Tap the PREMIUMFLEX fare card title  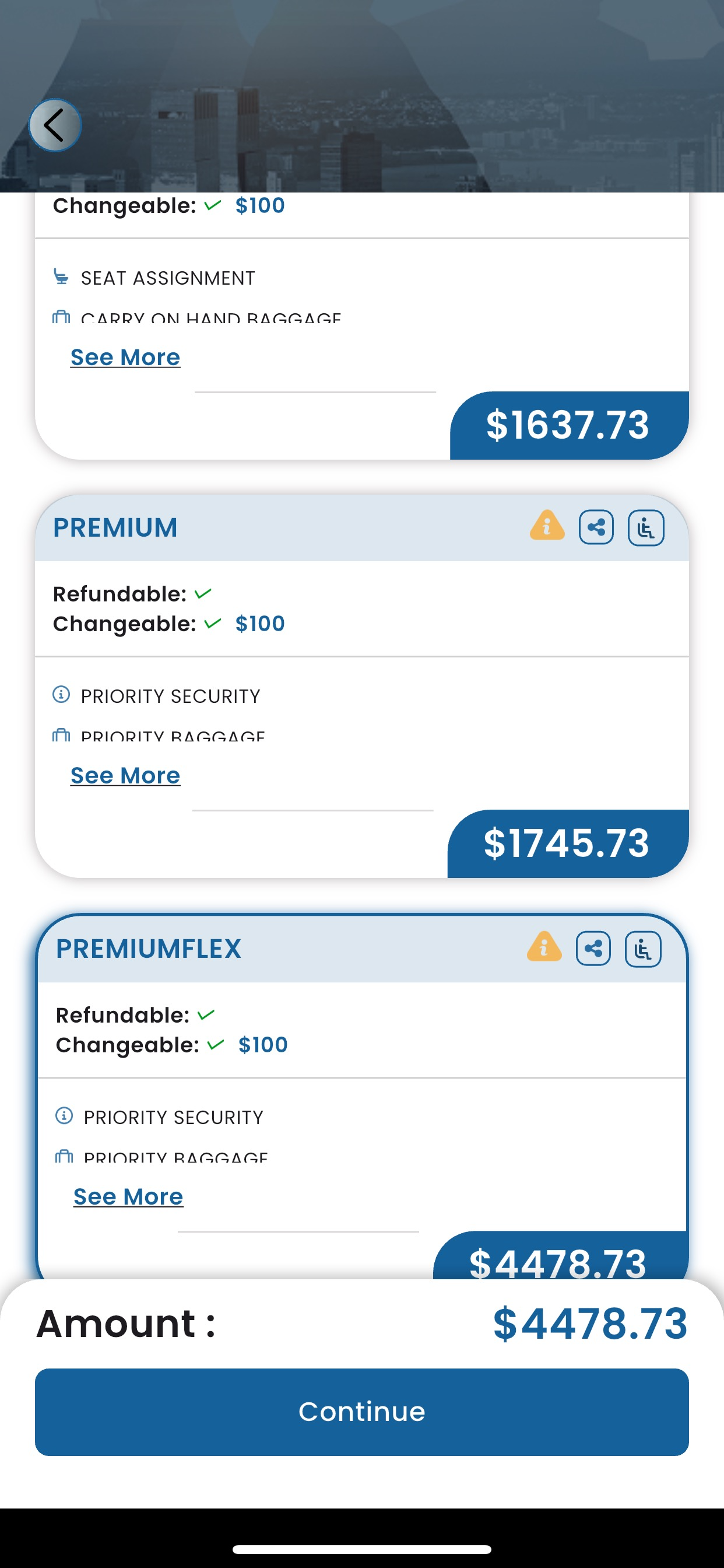click(149, 949)
